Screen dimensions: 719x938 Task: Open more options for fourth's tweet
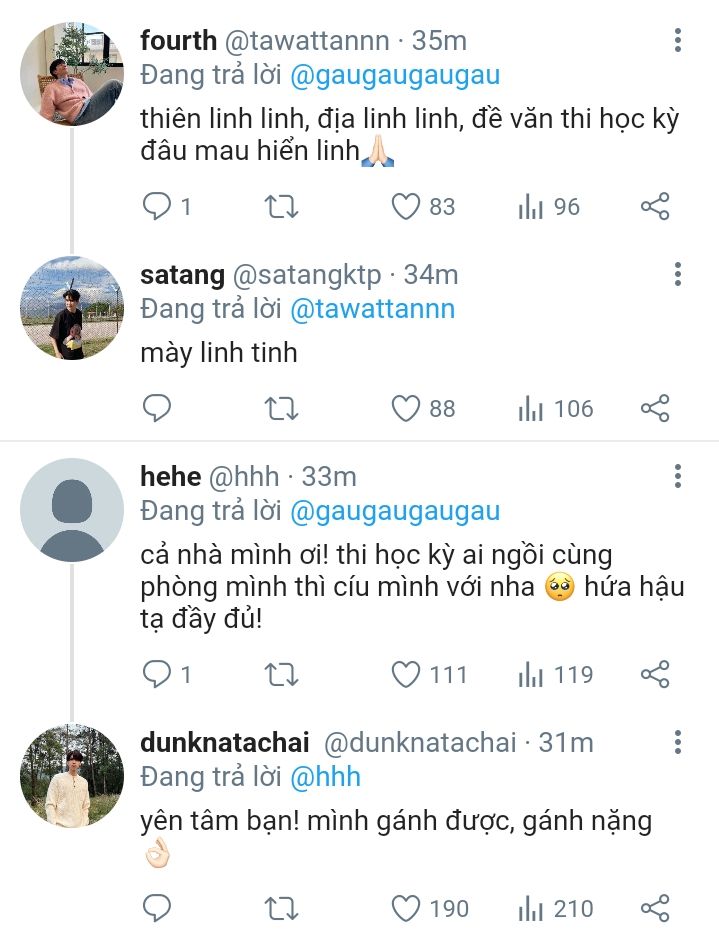pos(678,41)
